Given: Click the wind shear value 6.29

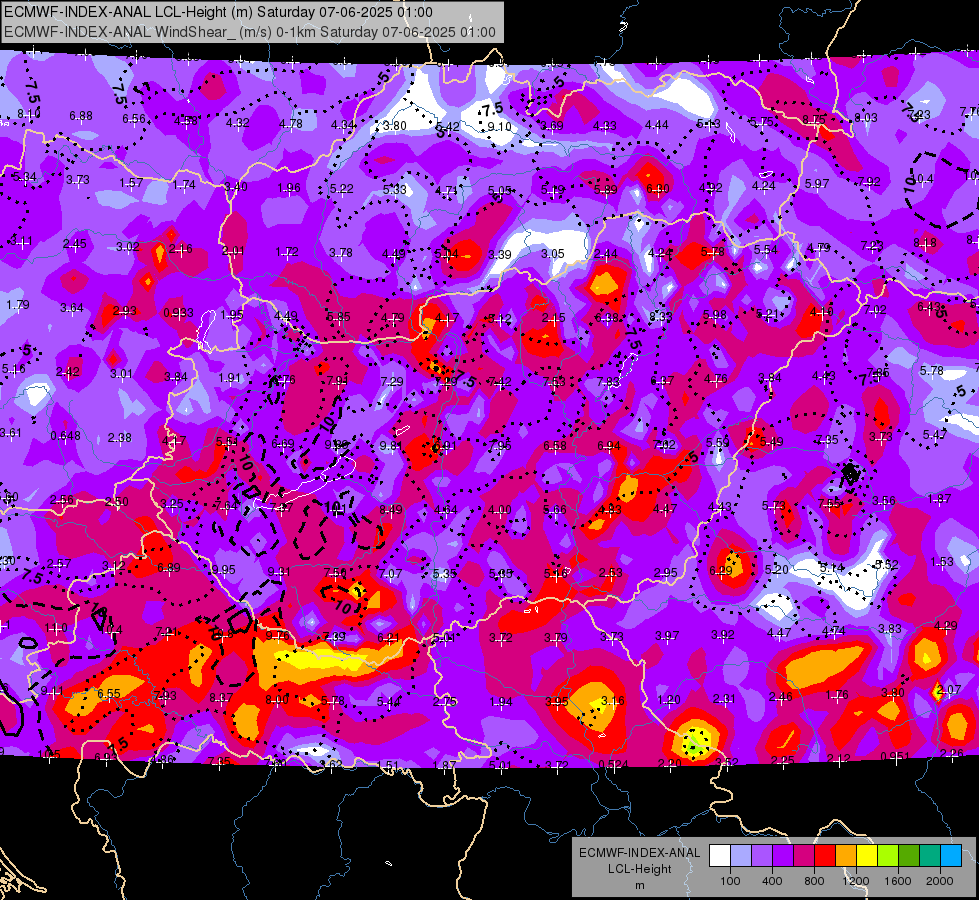Looking at the screenshot, I should tap(721, 571).
